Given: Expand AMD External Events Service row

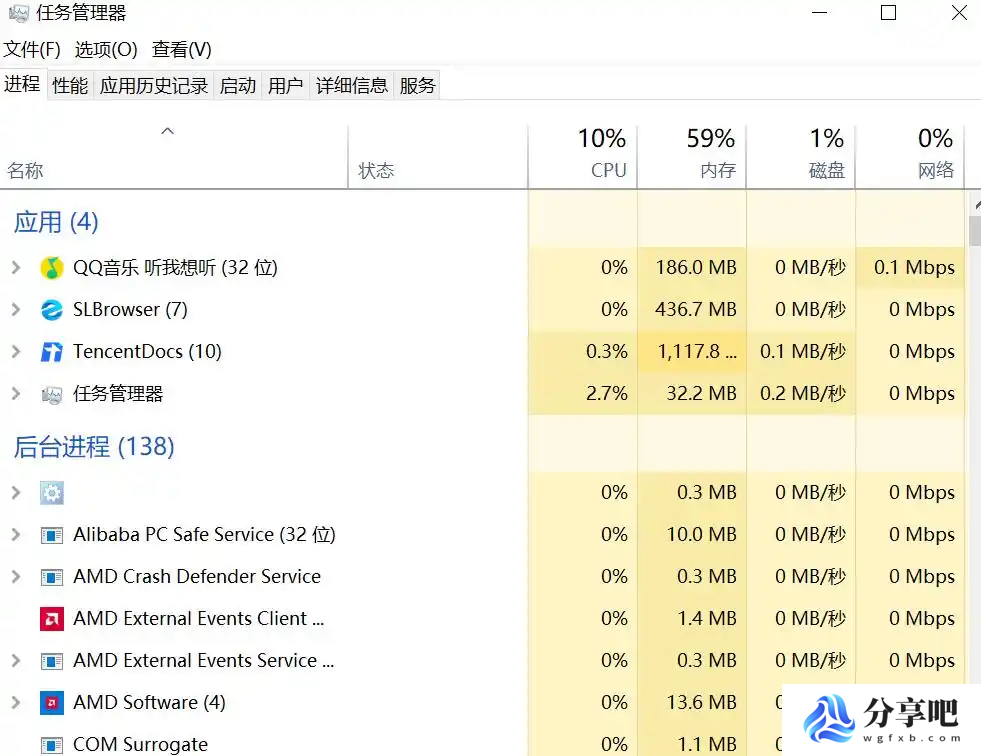Looking at the screenshot, I should tap(16, 661).
